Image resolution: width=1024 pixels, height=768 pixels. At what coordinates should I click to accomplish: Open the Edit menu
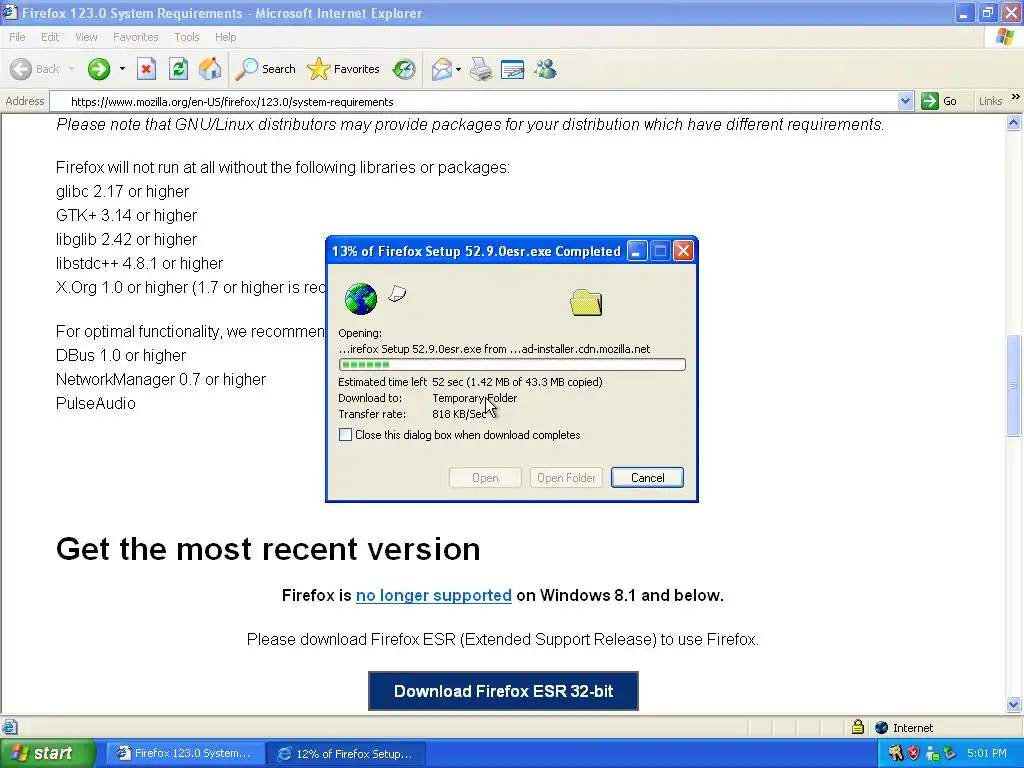click(50, 37)
